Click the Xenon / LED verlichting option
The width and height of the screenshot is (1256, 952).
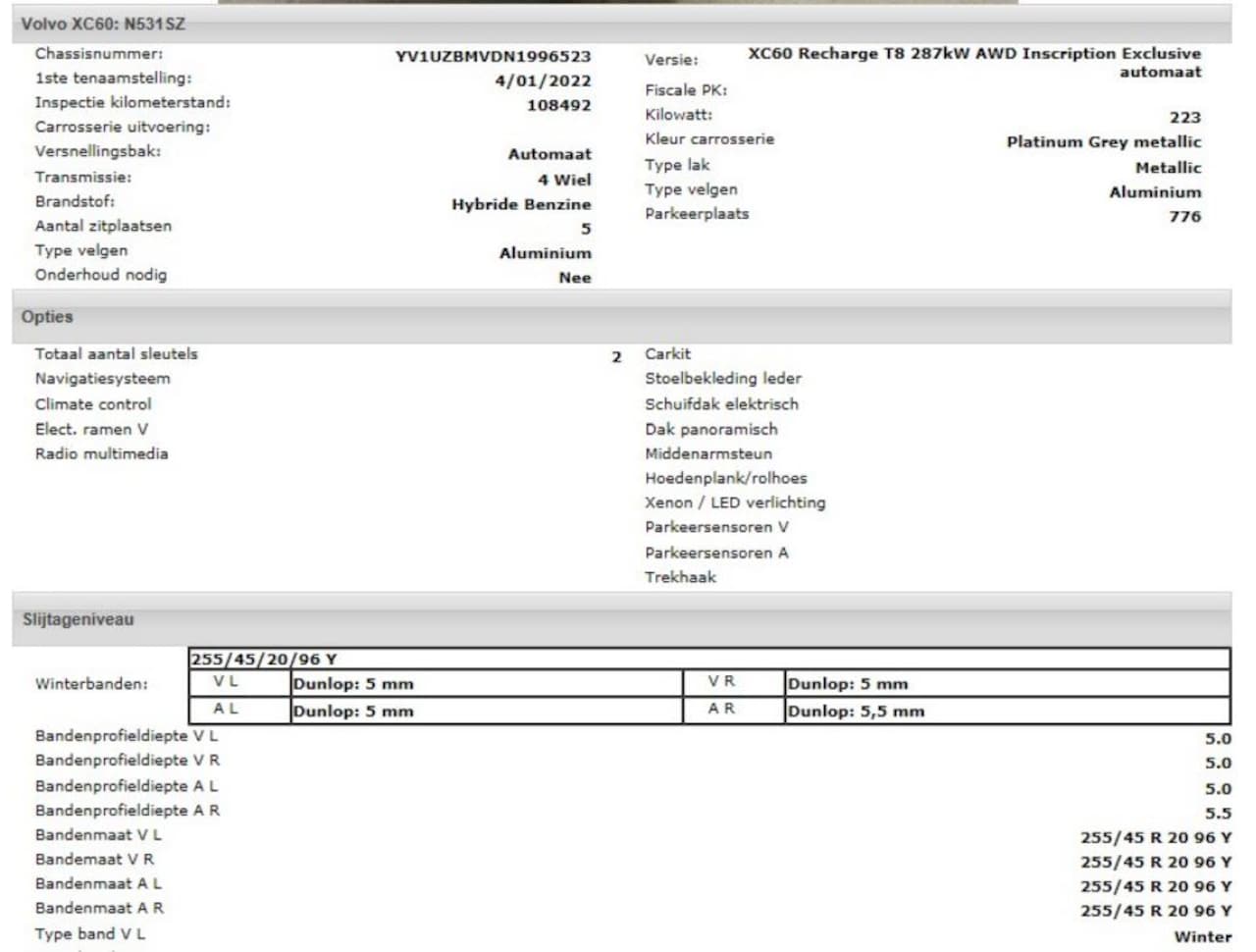click(735, 502)
